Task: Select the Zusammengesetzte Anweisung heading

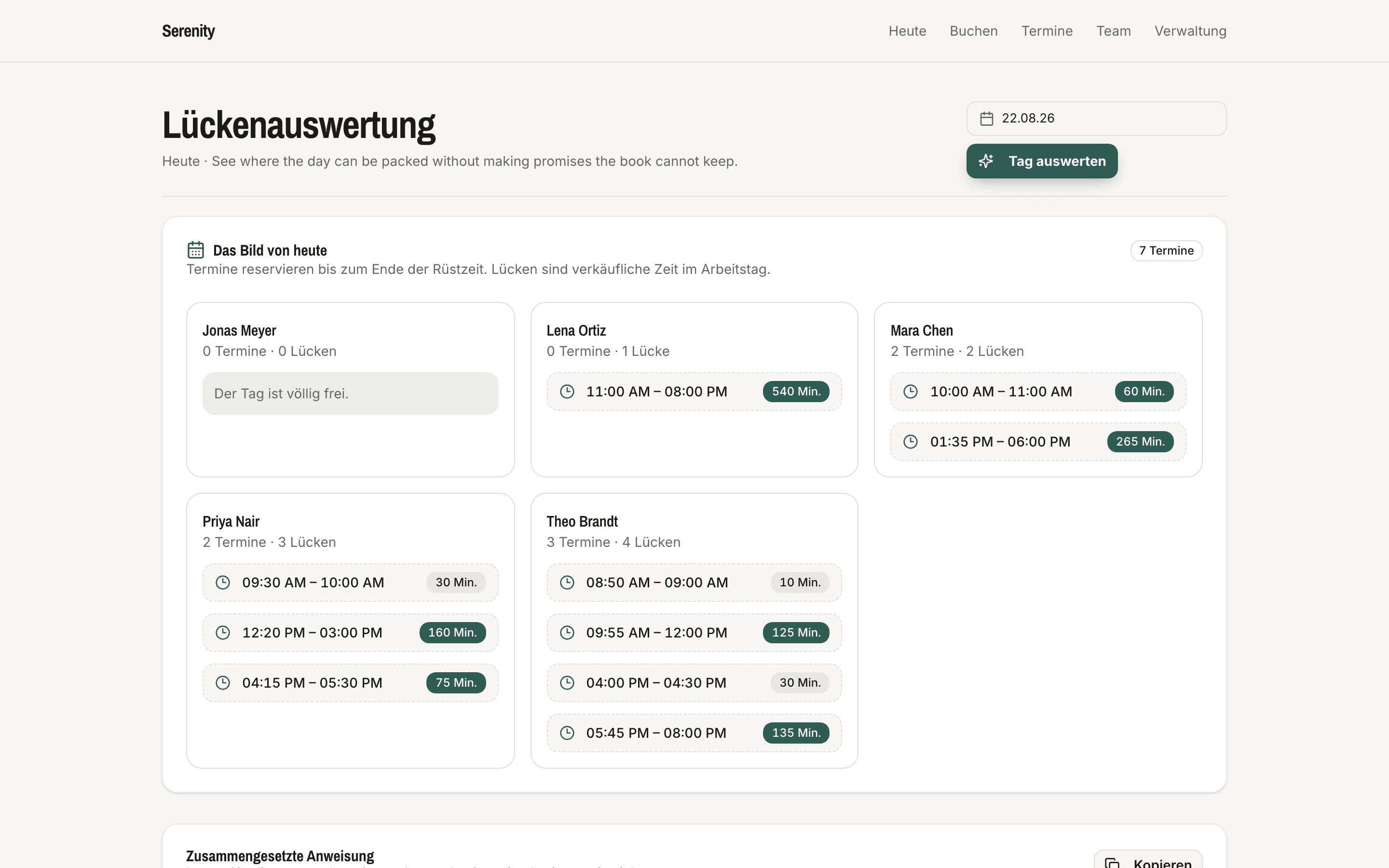Action: point(280,856)
